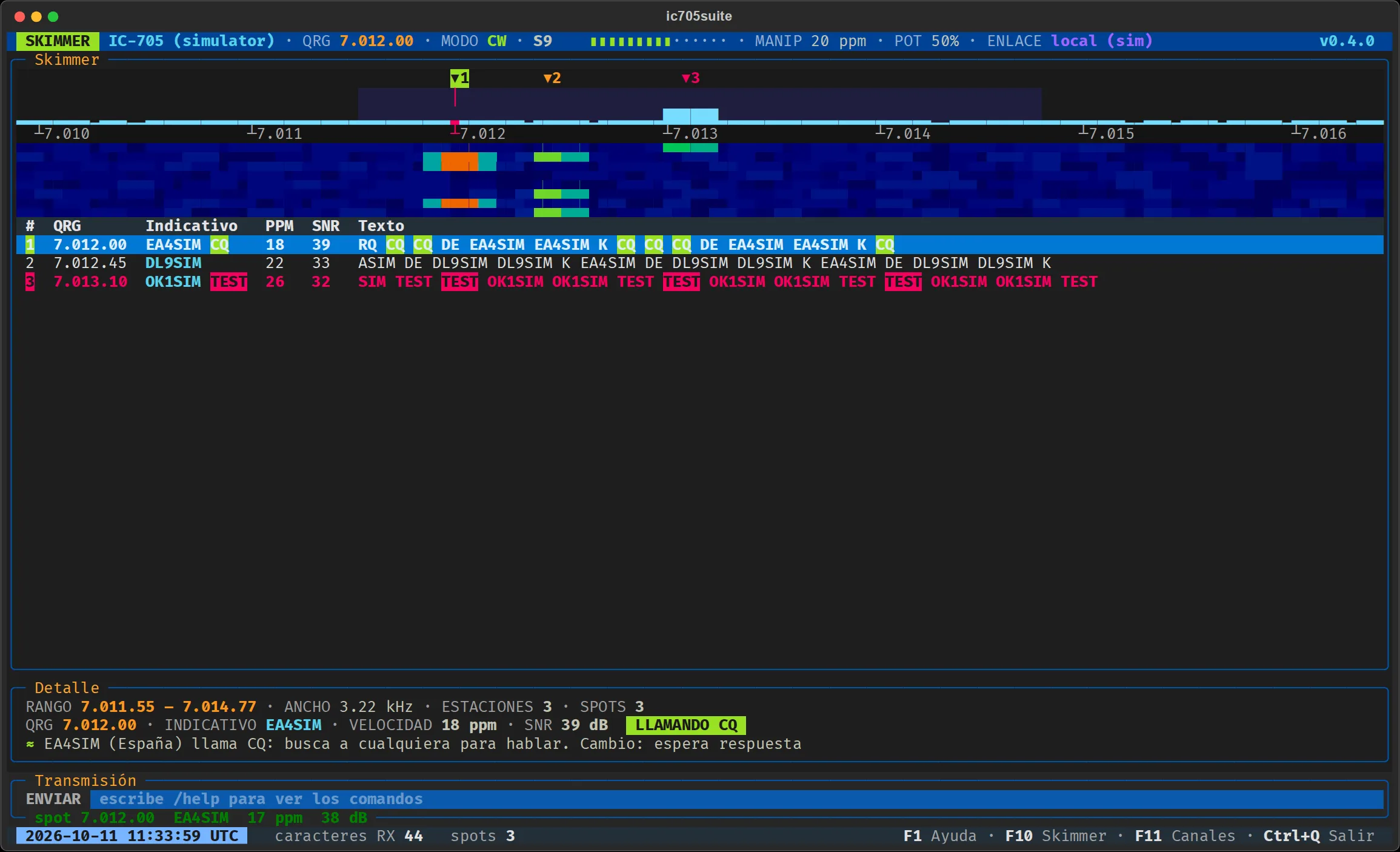Viewport: 1400px width, 852px height.
Task: Click the 7.014 tick on the frequency scale
Action: 903,133
